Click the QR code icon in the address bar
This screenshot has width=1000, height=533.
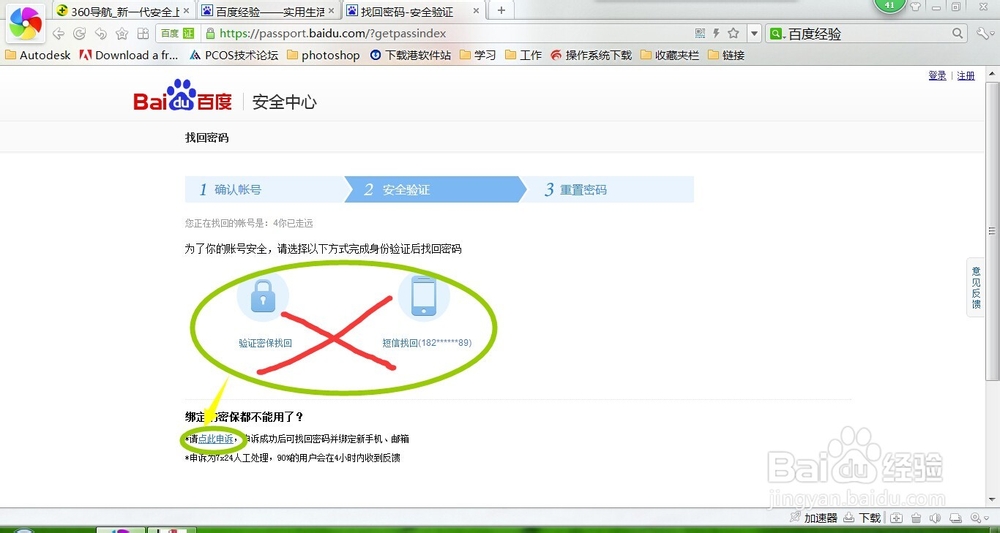(700, 33)
